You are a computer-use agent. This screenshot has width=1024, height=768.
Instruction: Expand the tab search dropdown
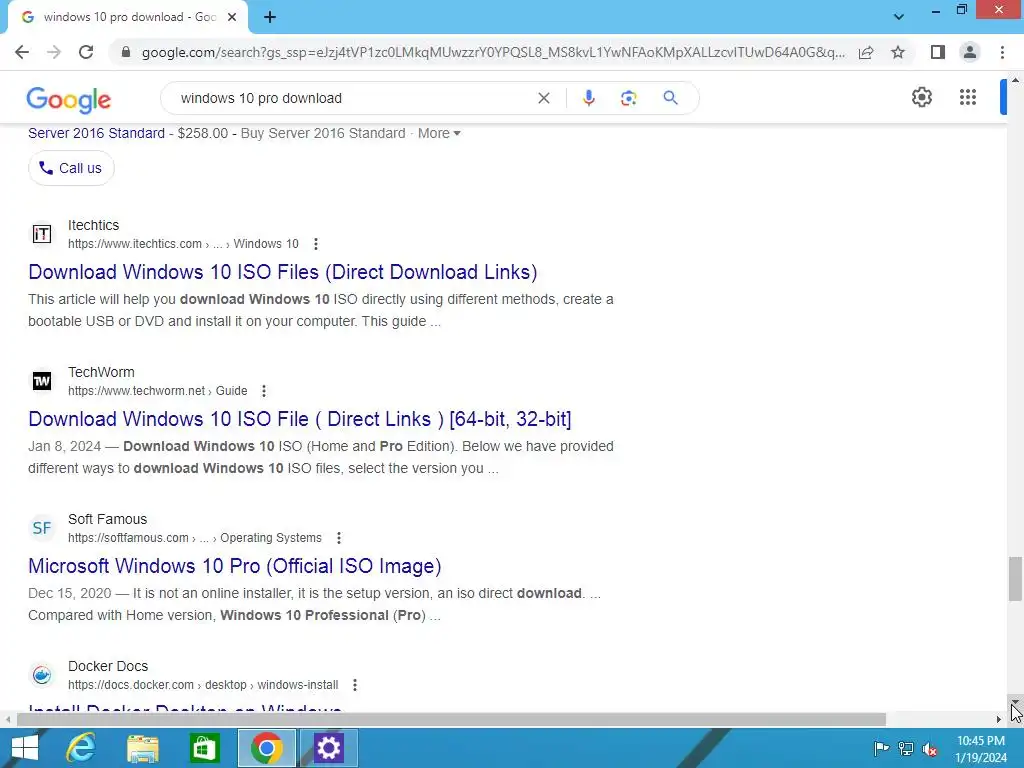coord(899,17)
